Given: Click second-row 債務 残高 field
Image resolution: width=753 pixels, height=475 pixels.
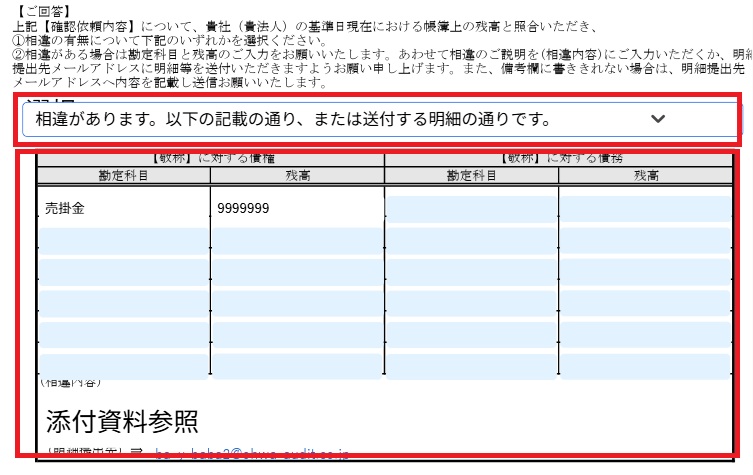Looking at the screenshot, I should 645,241.
